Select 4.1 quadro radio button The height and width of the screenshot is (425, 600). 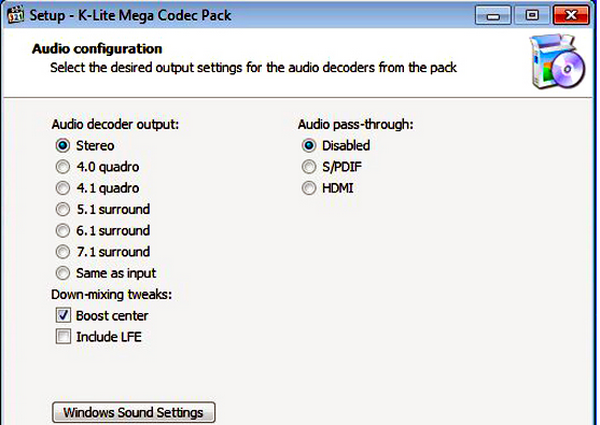tap(63, 188)
